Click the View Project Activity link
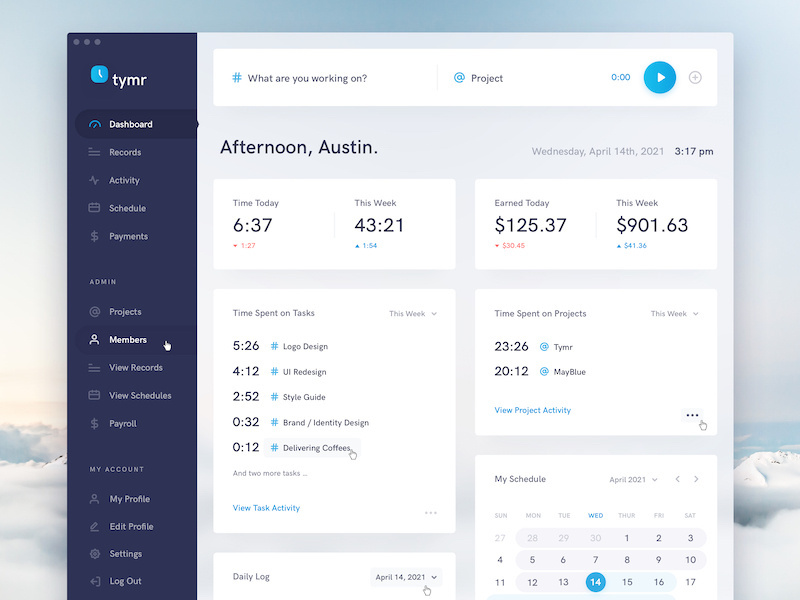800x600 pixels. tap(533, 410)
